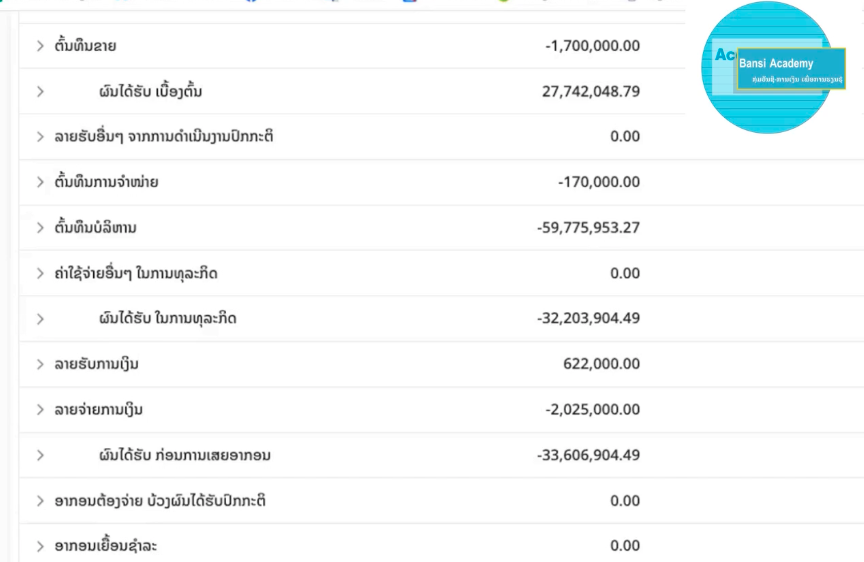Click the -33,606,904.49 pre-tax result

coord(588,455)
